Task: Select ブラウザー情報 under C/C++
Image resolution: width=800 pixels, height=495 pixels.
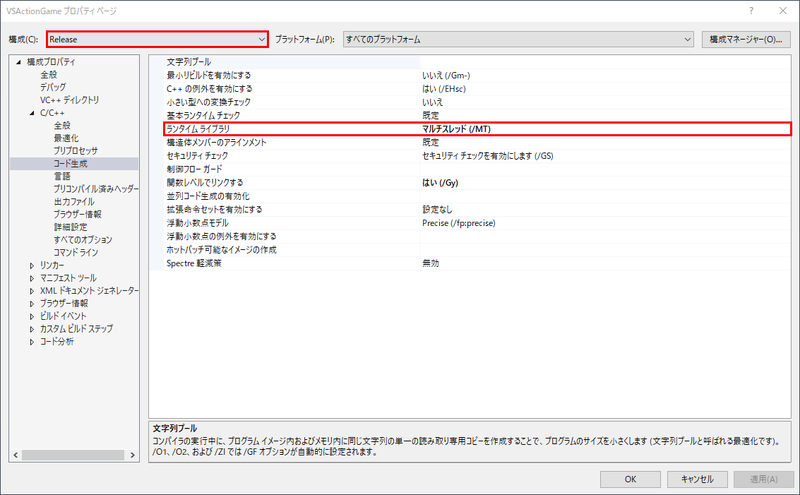Action: (x=78, y=214)
